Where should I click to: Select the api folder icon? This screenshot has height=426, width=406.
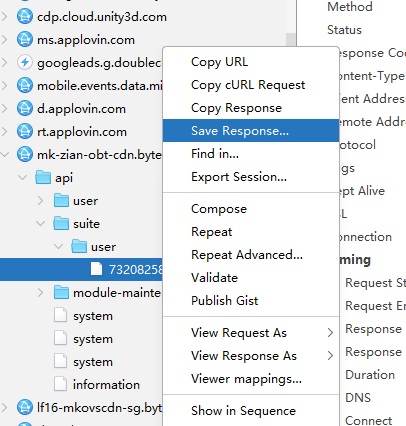[43, 177]
